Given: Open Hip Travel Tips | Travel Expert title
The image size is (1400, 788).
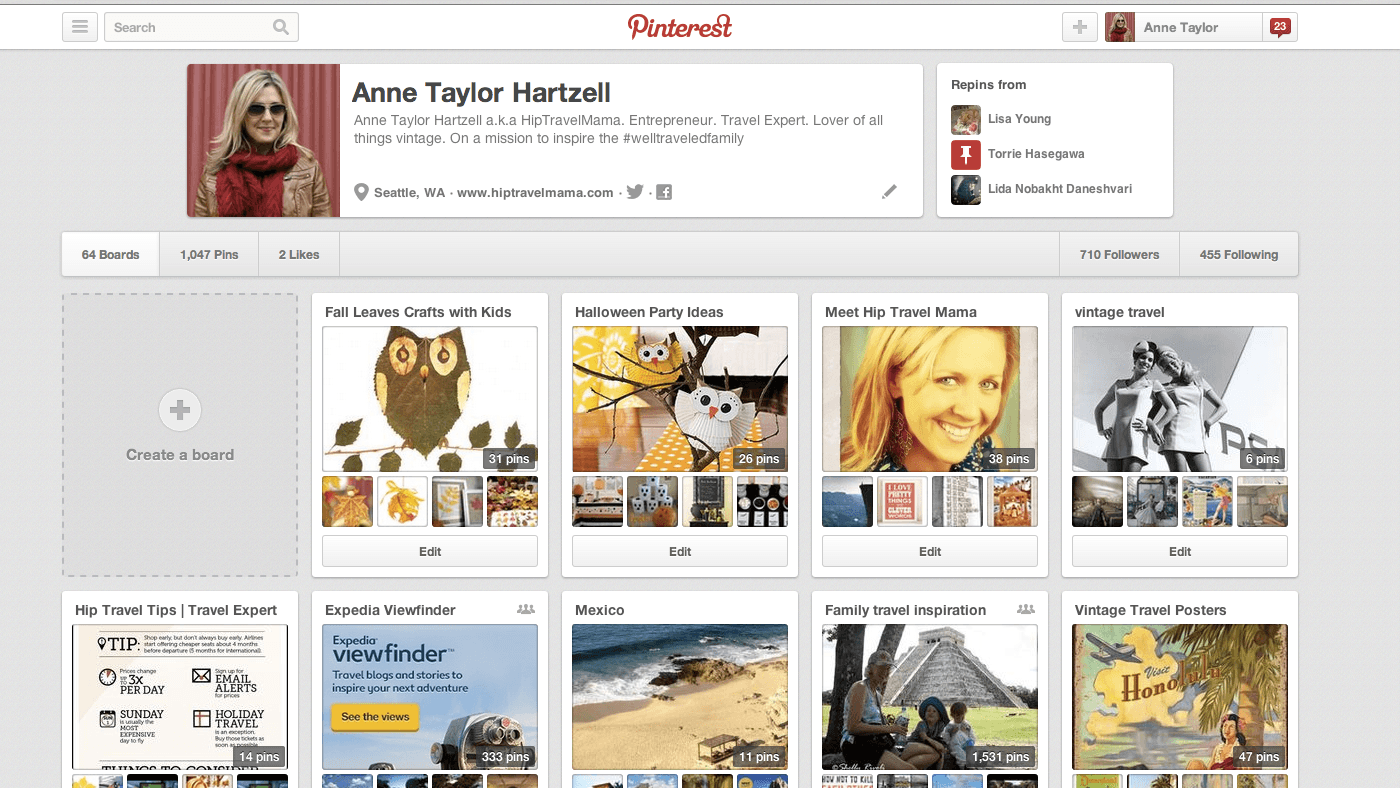Looking at the screenshot, I should pos(176,610).
